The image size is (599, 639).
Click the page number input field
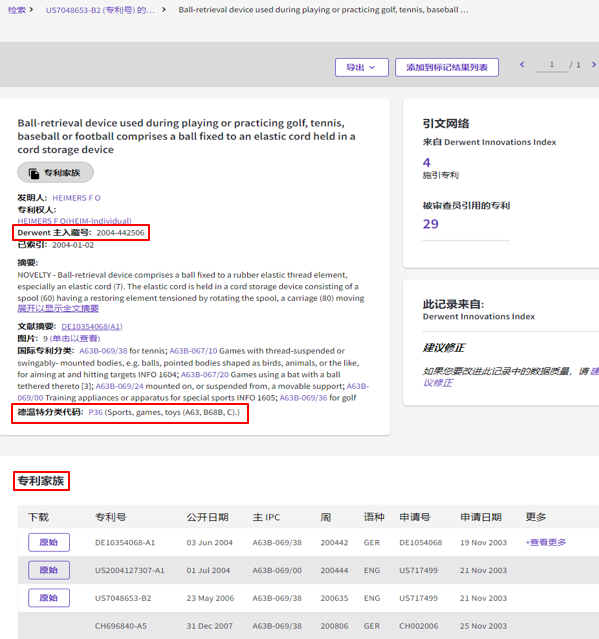click(551, 65)
